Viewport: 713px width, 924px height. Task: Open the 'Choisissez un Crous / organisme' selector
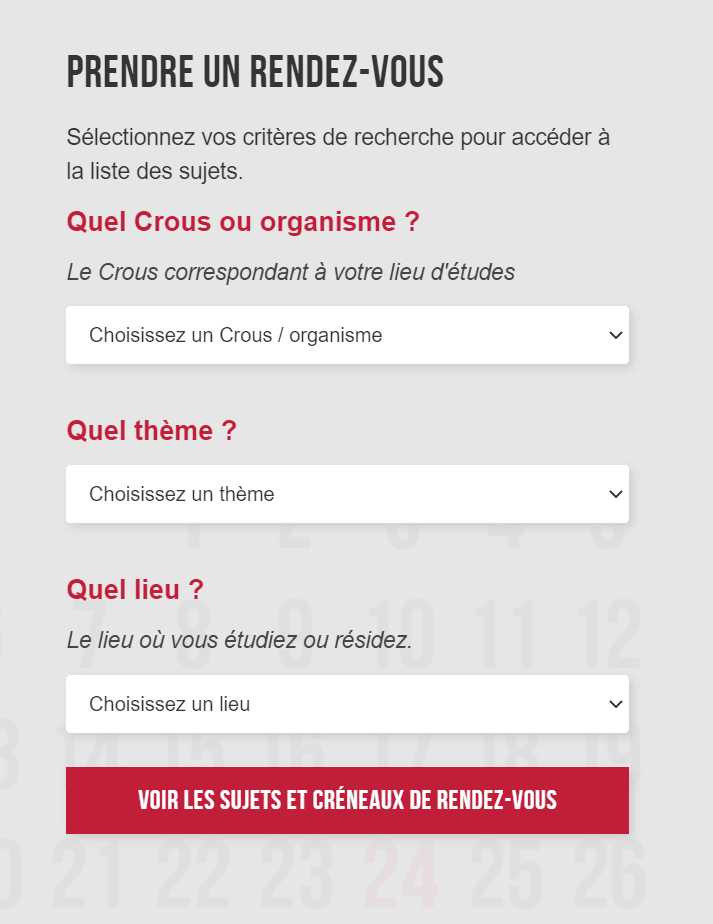click(347, 335)
